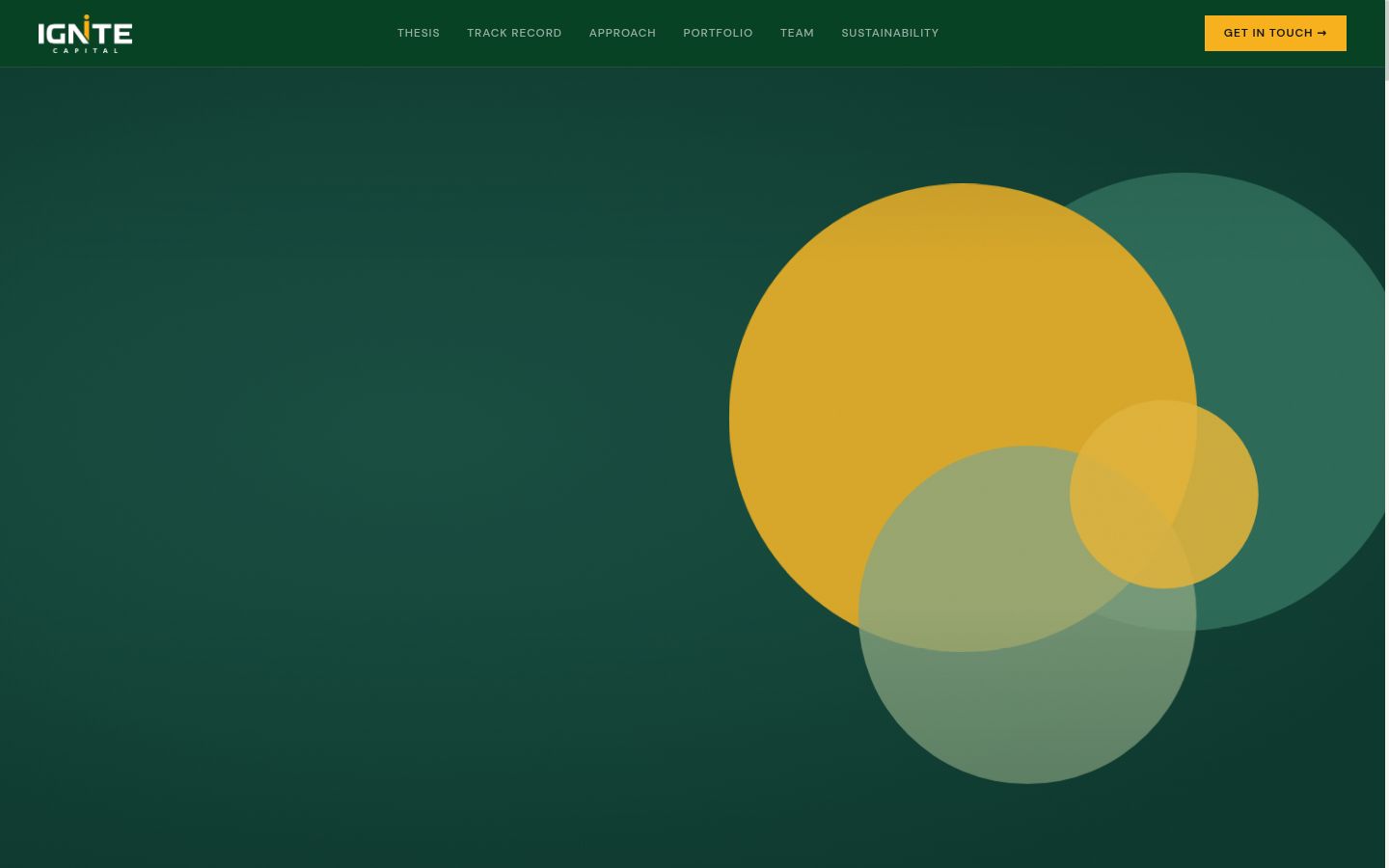Open the Thesis nav item
Viewport: 1389px width, 868px height.
tap(419, 33)
